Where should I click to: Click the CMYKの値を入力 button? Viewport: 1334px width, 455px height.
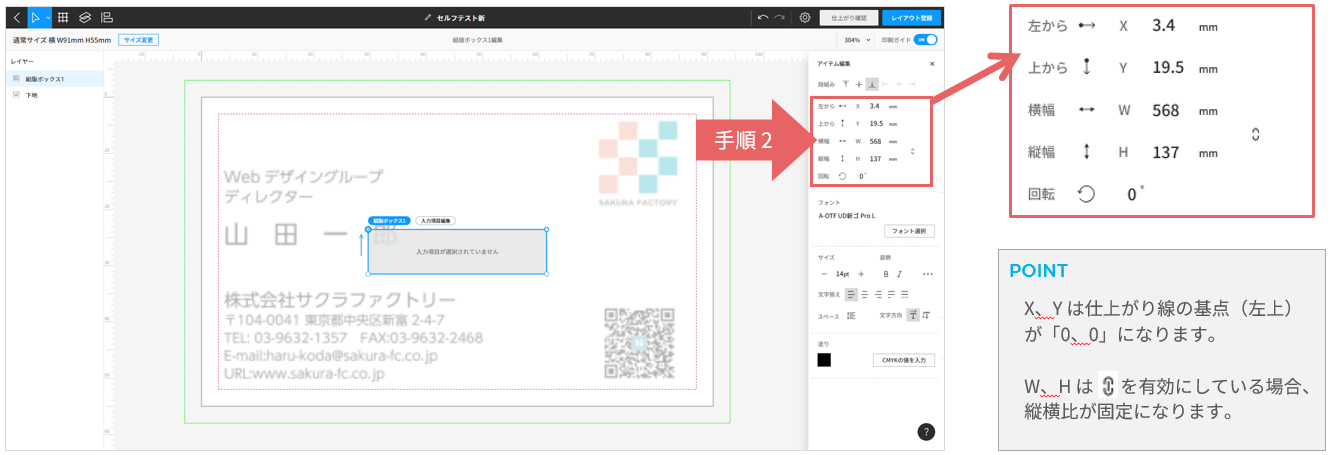pyautogui.click(x=904, y=360)
